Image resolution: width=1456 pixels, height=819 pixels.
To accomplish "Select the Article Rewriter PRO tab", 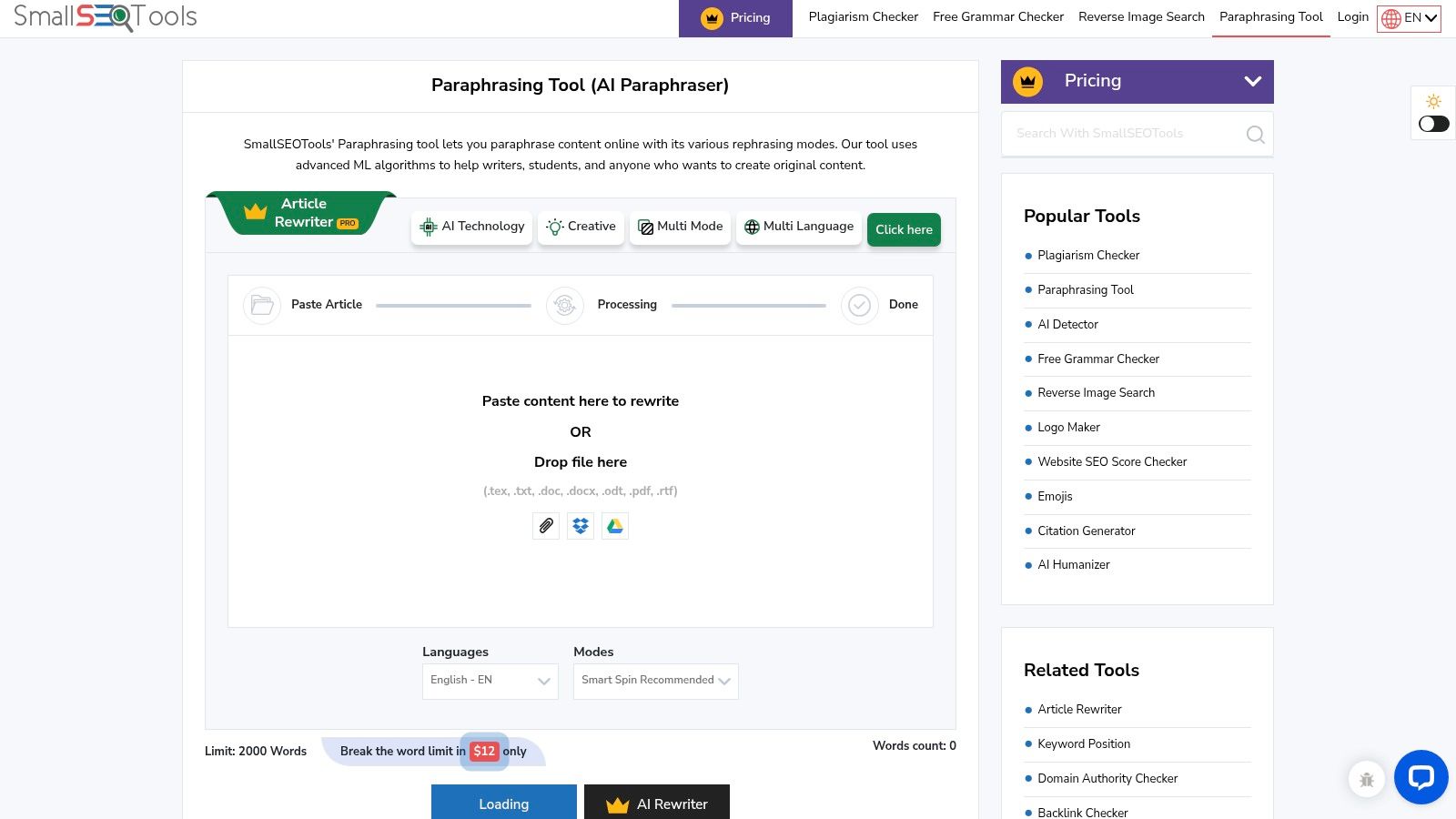I will pyautogui.click(x=302, y=213).
